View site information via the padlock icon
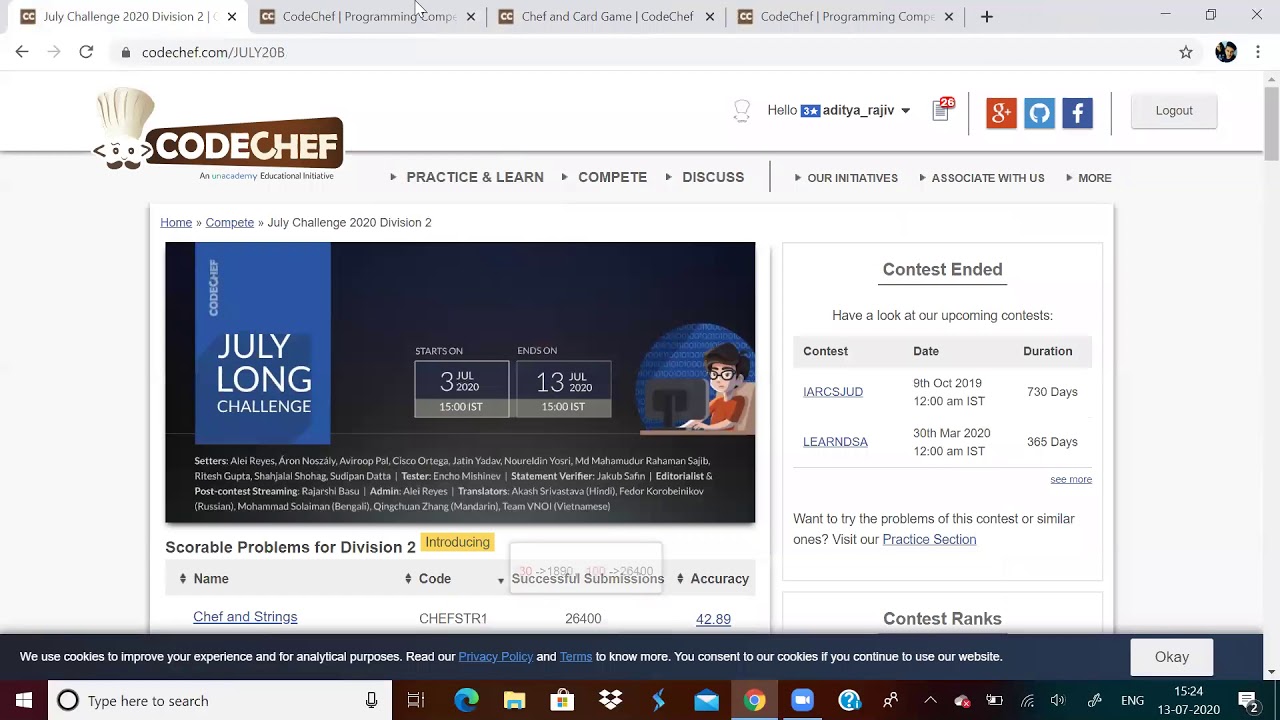Viewport: 1280px width, 720px height. coord(126,52)
